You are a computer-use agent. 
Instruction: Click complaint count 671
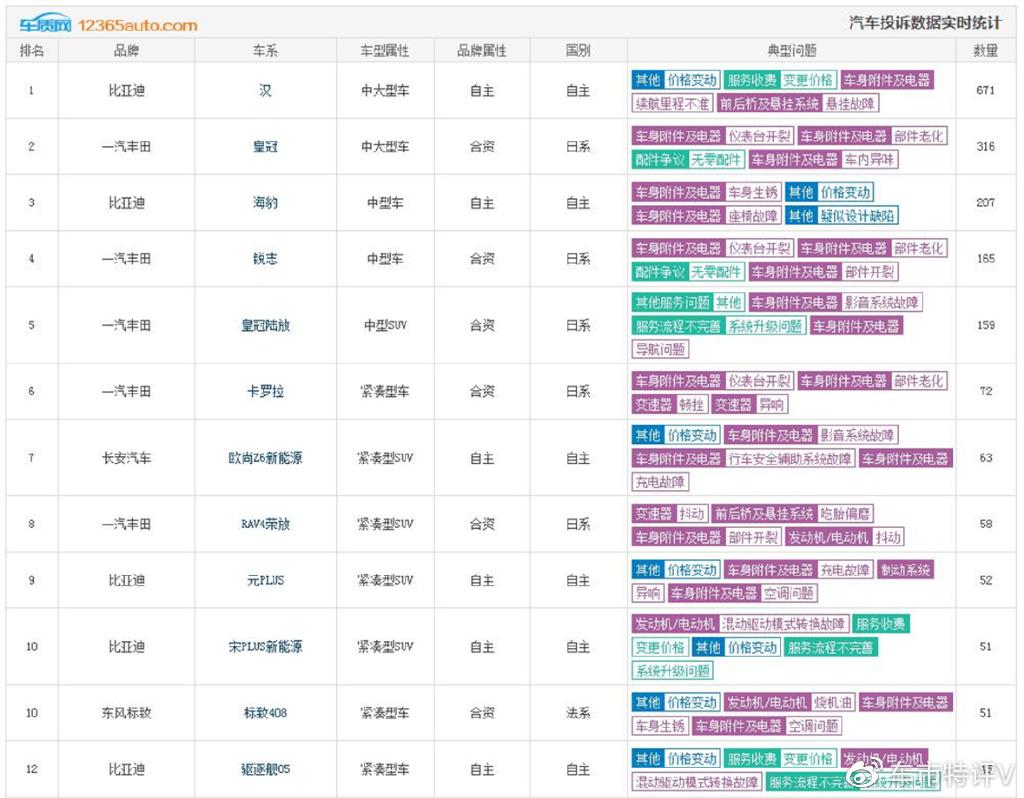[985, 91]
